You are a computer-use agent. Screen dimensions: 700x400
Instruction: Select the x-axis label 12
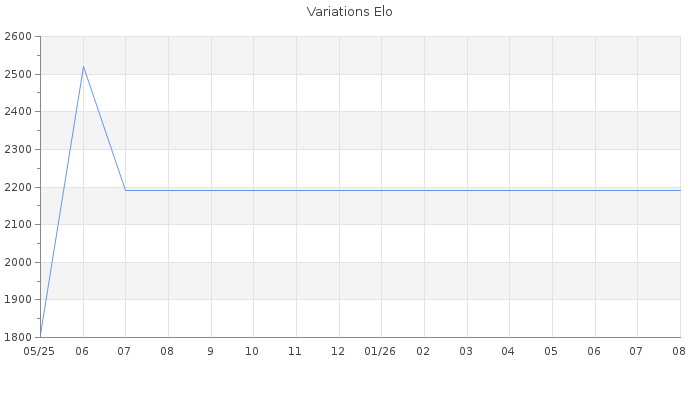pyautogui.click(x=338, y=351)
